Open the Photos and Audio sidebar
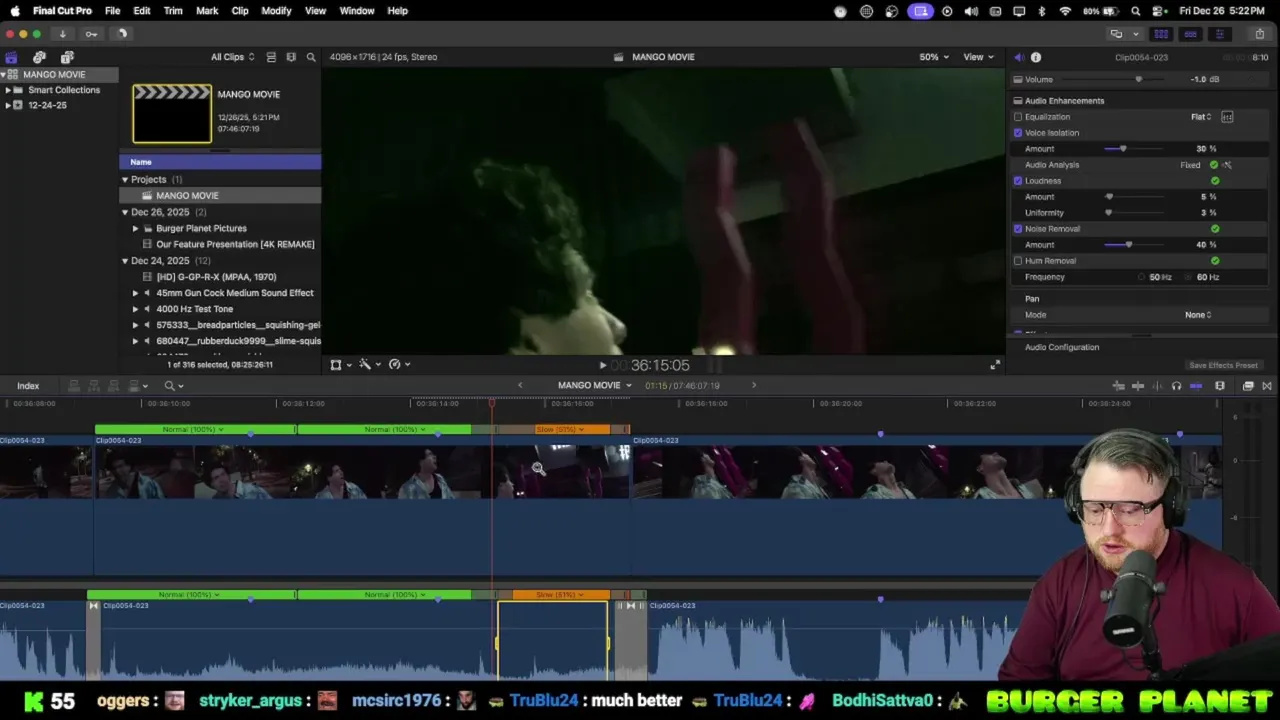Viewport: 1280px width, 720px height. point(39,57)
